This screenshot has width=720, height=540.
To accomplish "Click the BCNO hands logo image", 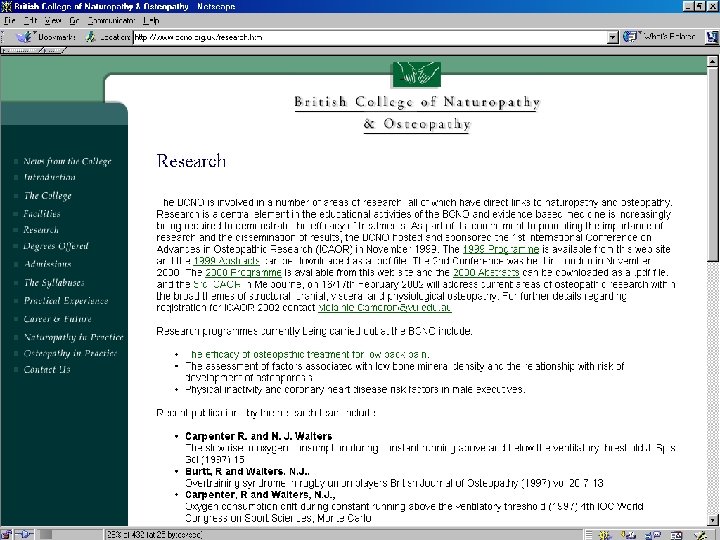I will click(416, 74).
